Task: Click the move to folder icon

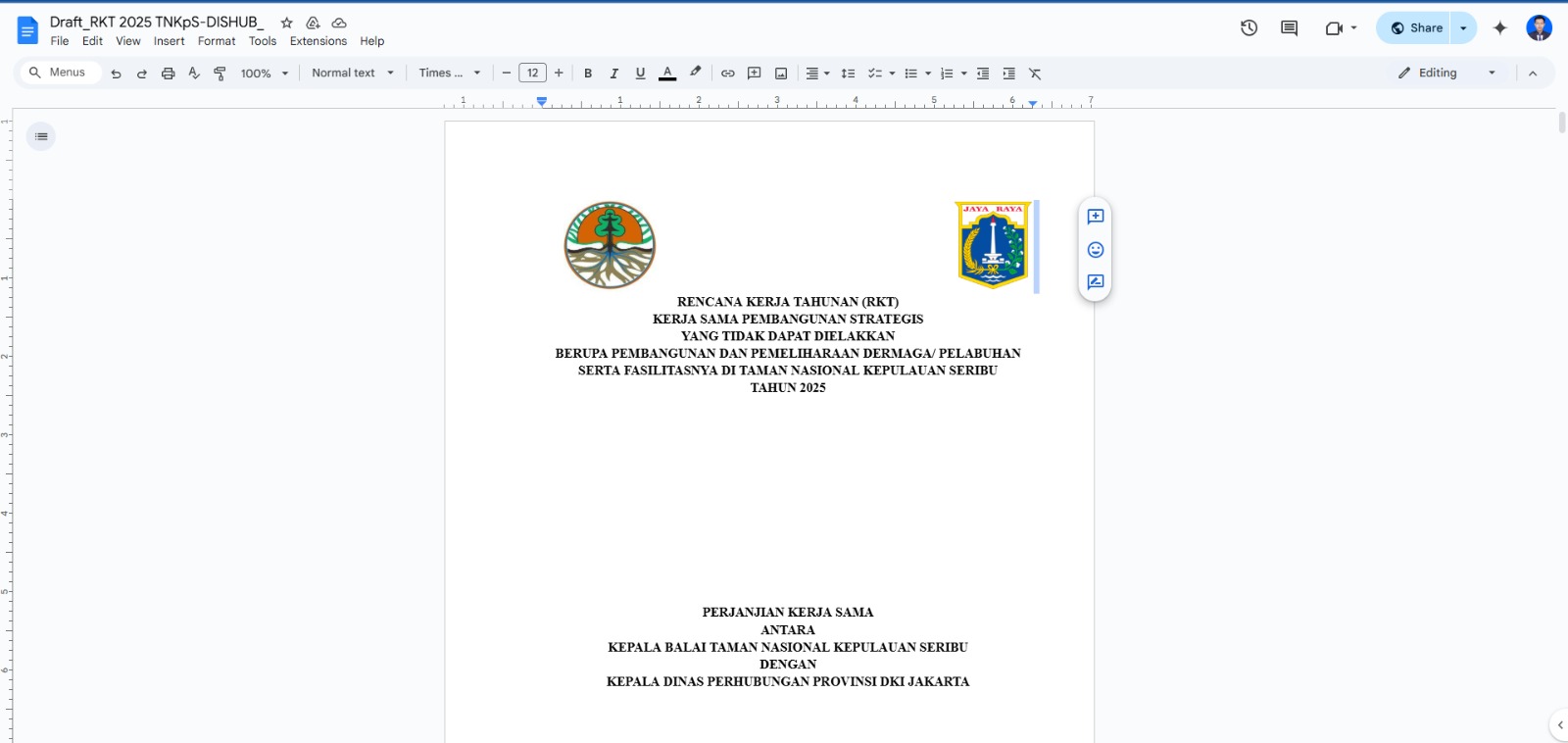Action: pyautogui.click(x=313, y=23)
